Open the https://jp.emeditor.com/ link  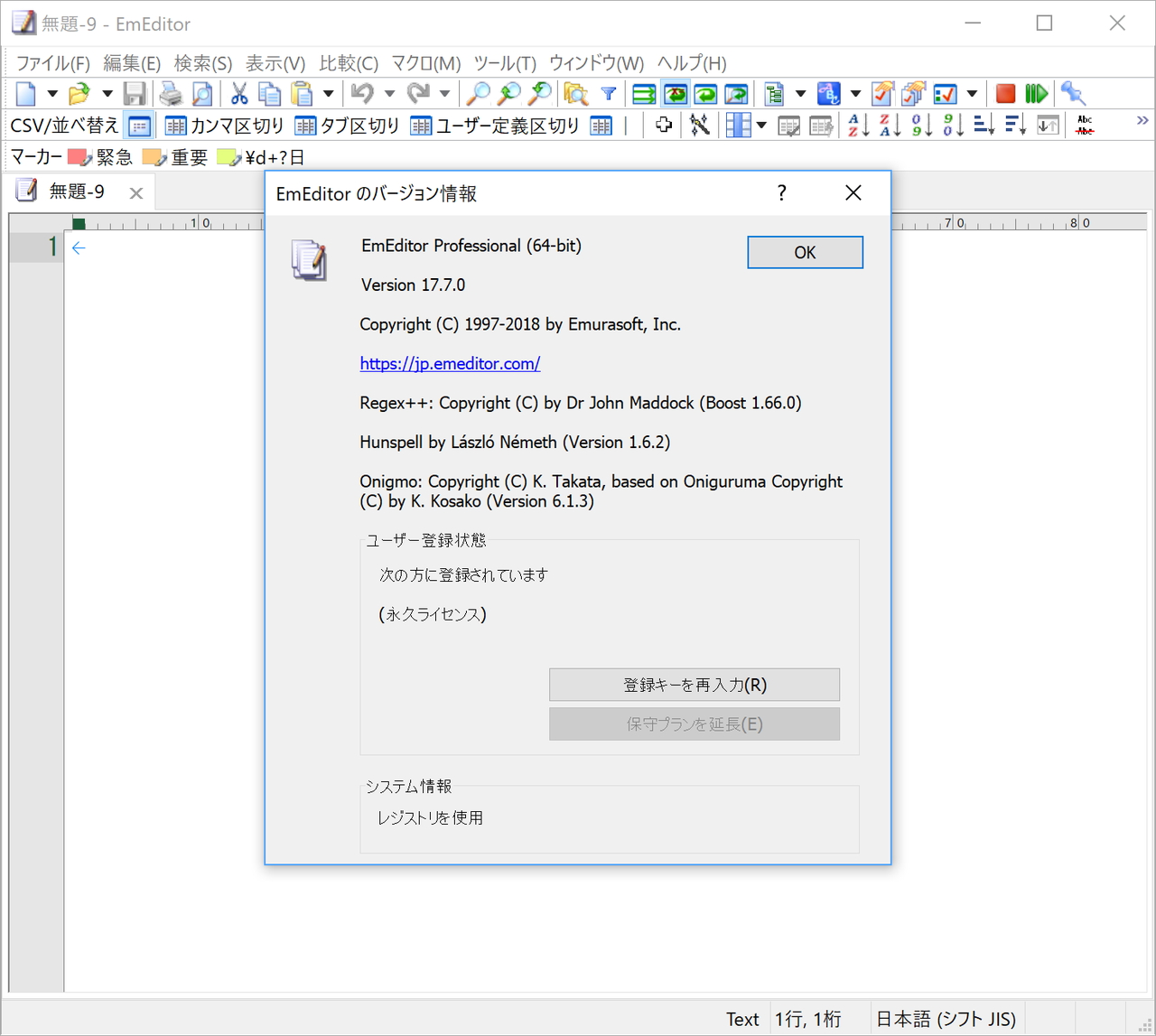click(450, 363)
